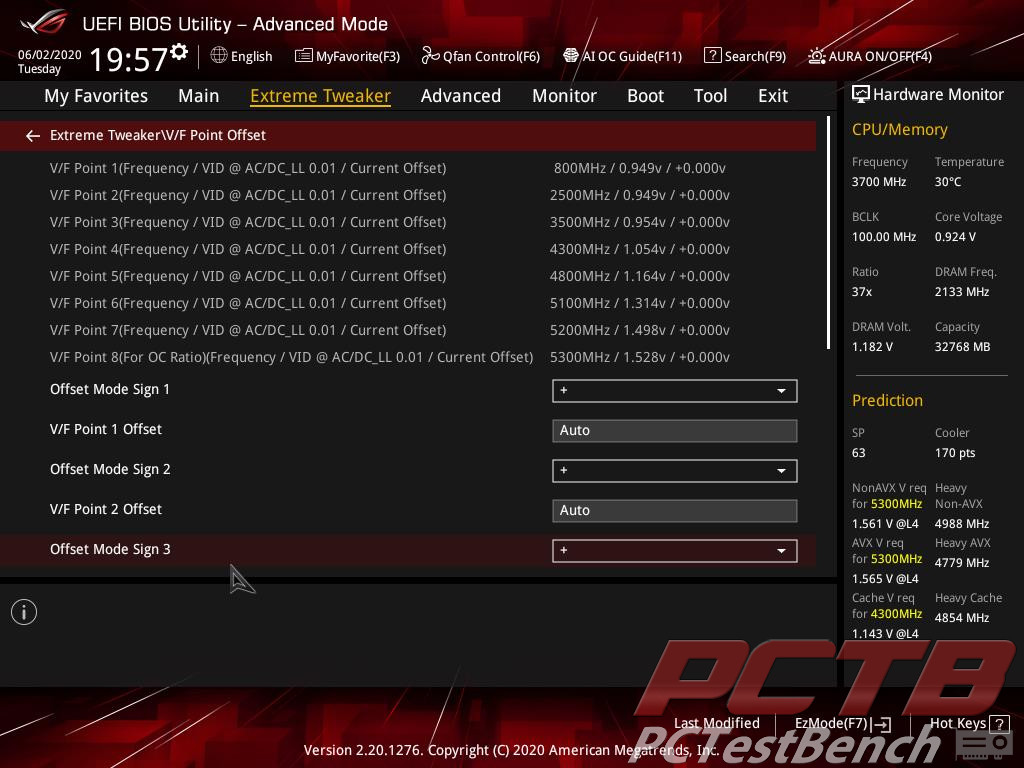Open Offset Mode Sign 2 dropdown
Screen dimensions: 1024x768
click(675, 471)
